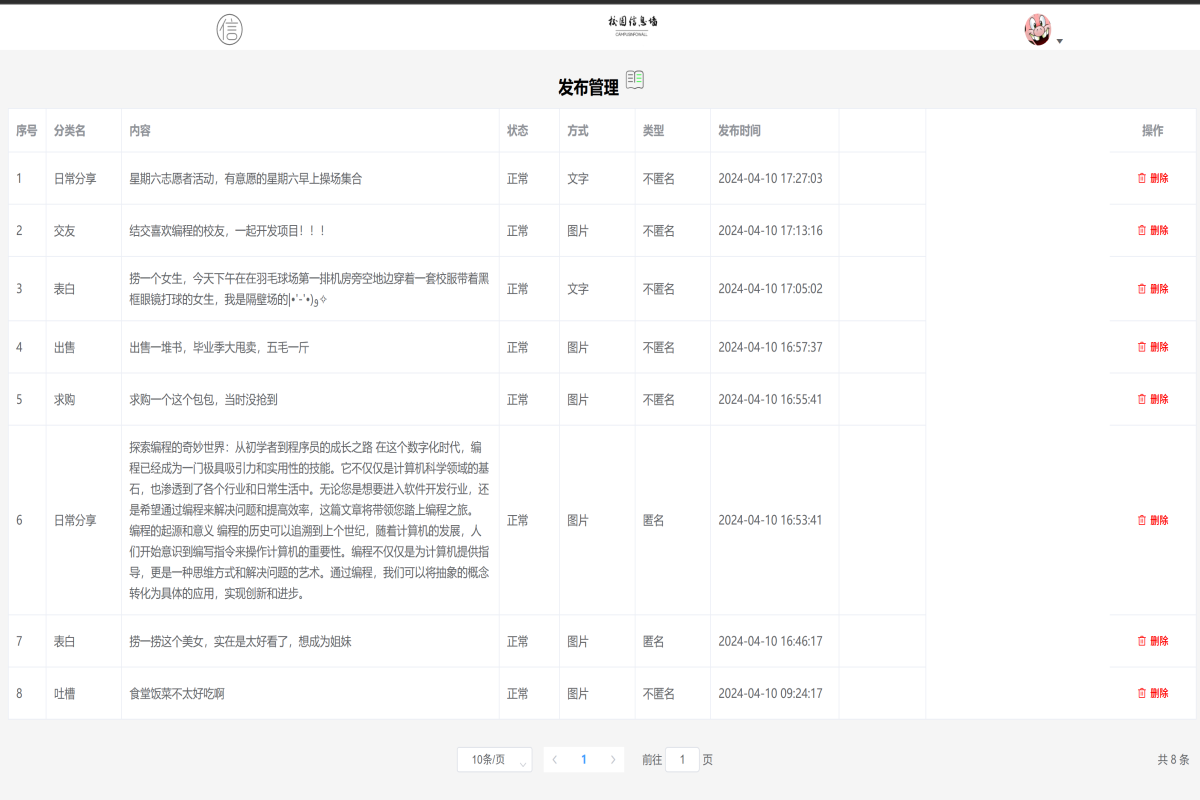Click the 分类名 column header
This screenshot has height=800, width=1200.
70,131
